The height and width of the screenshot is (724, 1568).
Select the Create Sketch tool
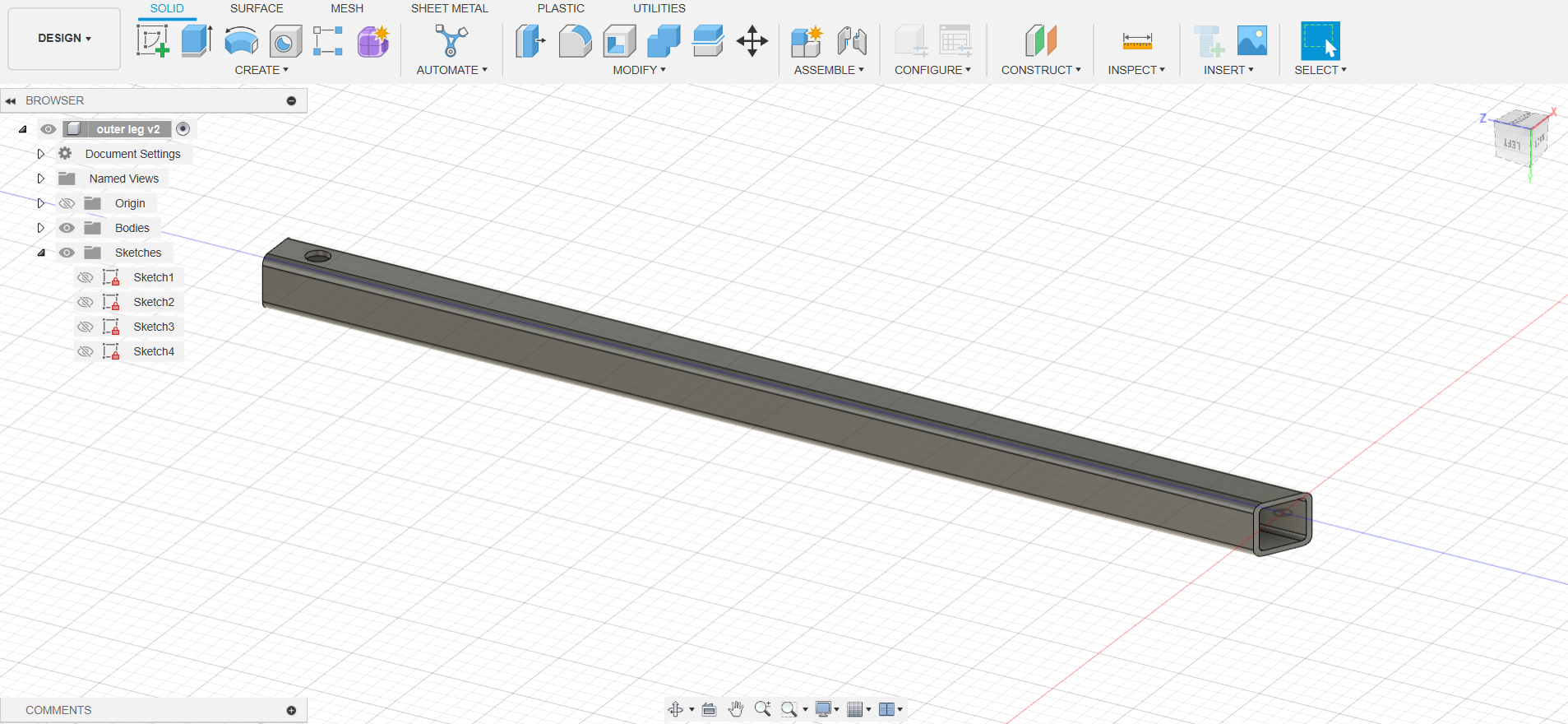[x=153, y=40]
